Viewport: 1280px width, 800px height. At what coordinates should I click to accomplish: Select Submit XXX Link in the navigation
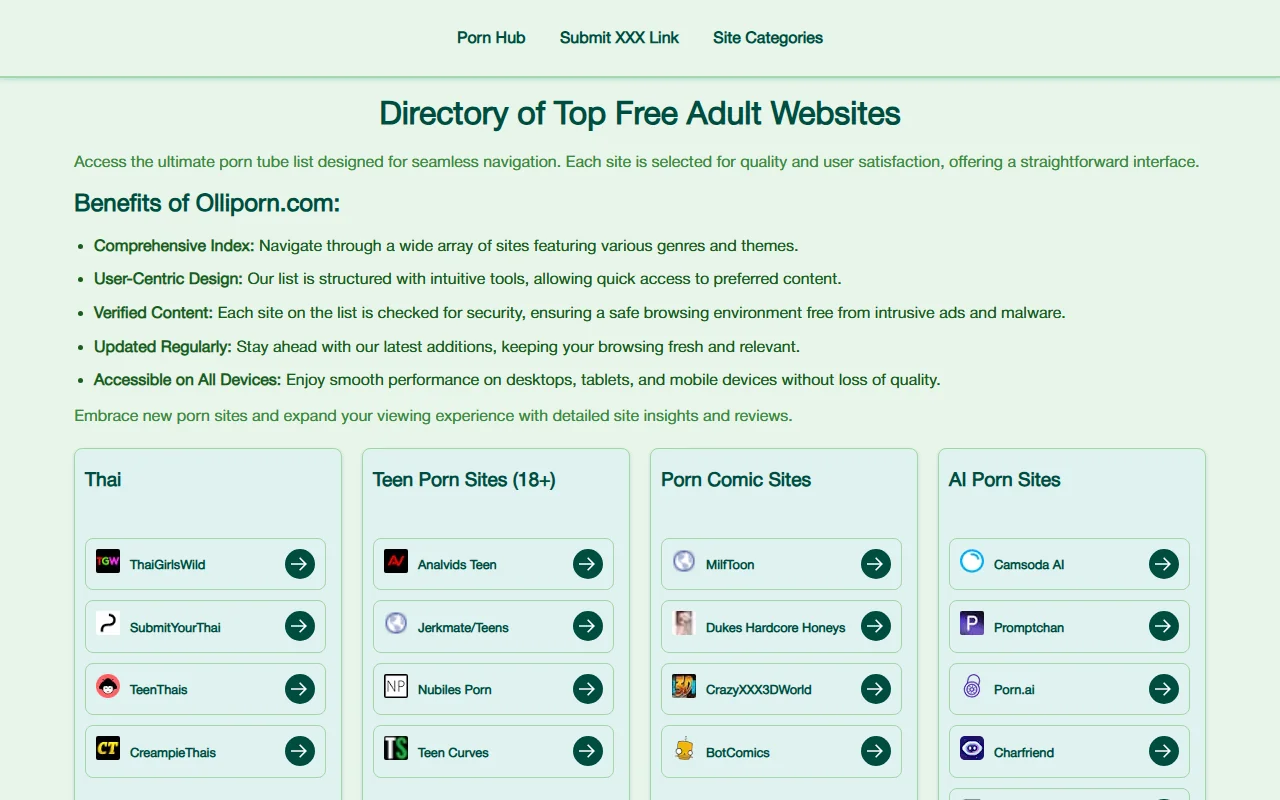[619, 37]
